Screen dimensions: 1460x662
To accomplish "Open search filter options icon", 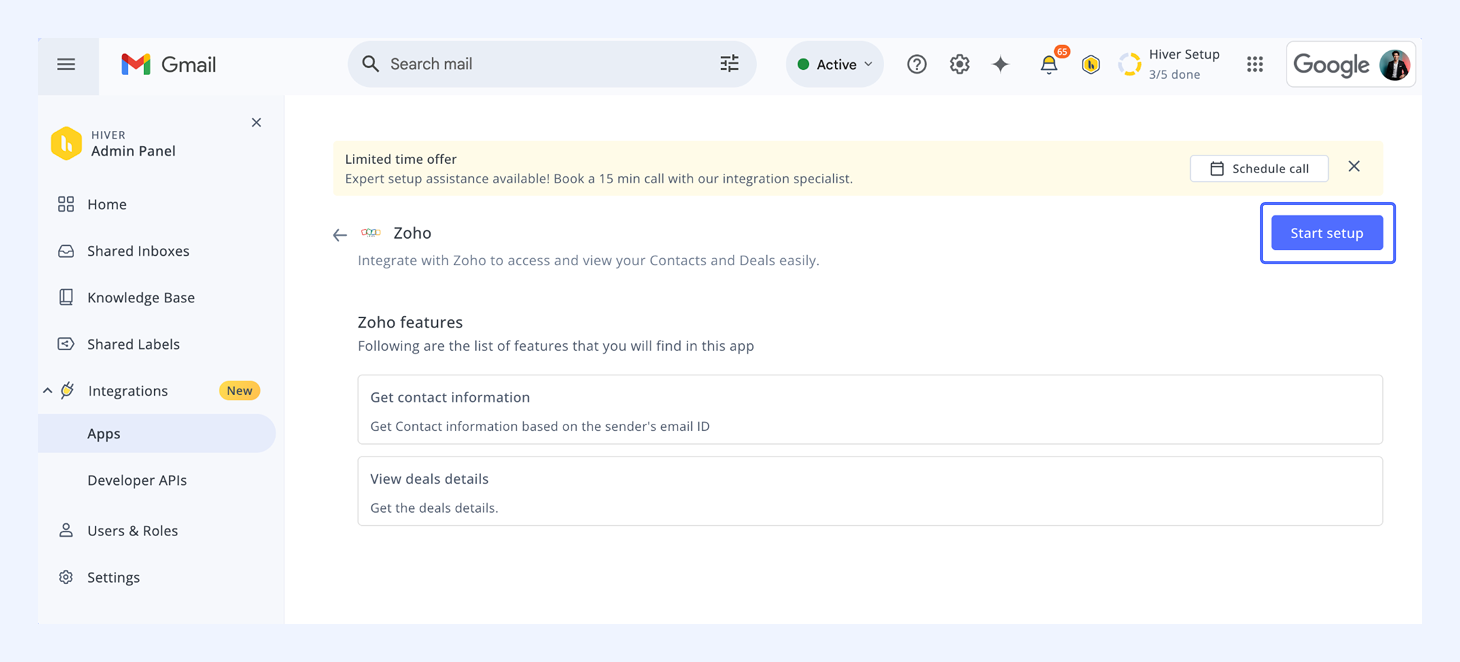I will [730, 64].
